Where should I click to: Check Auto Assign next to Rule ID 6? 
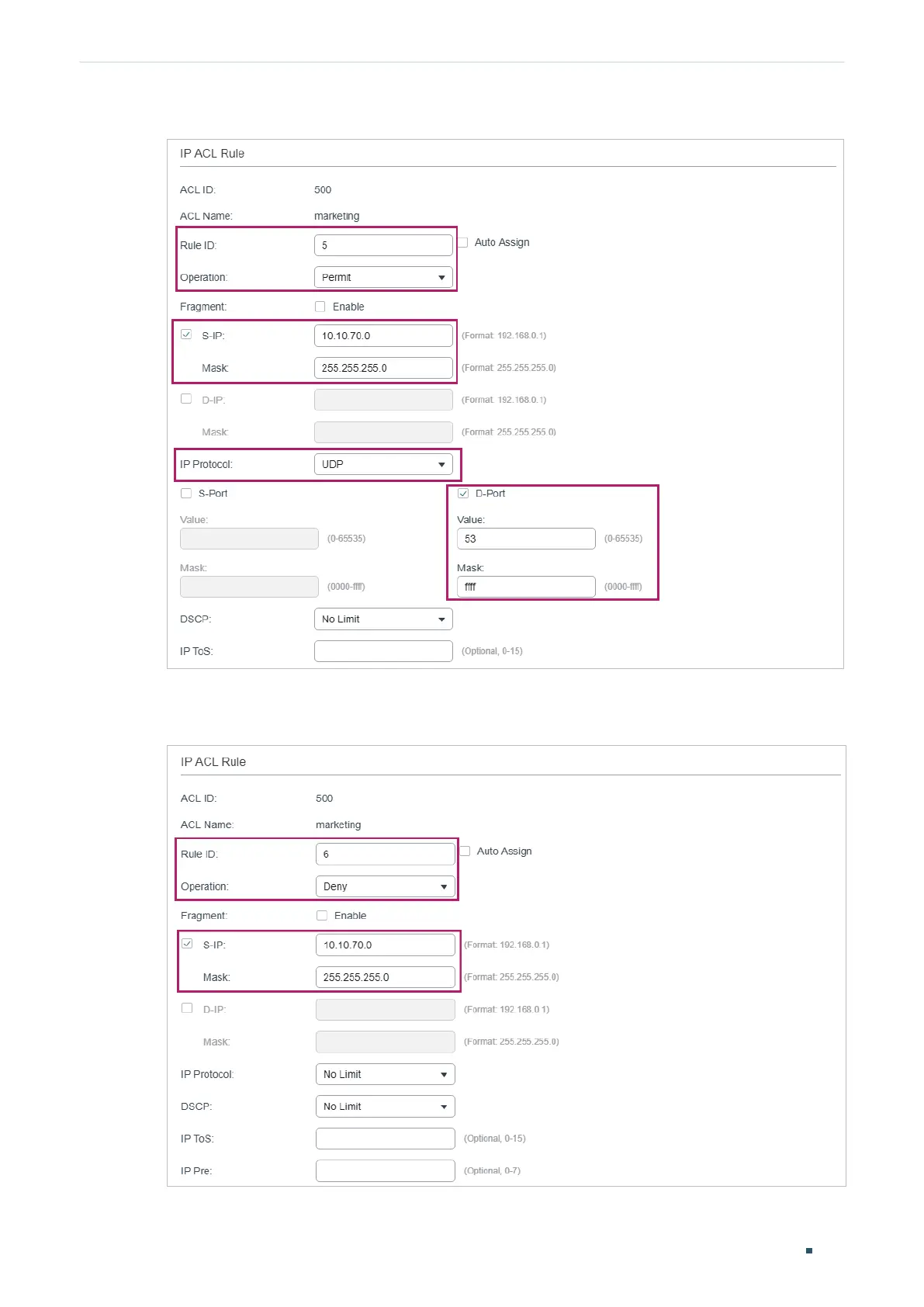[465, 851]
